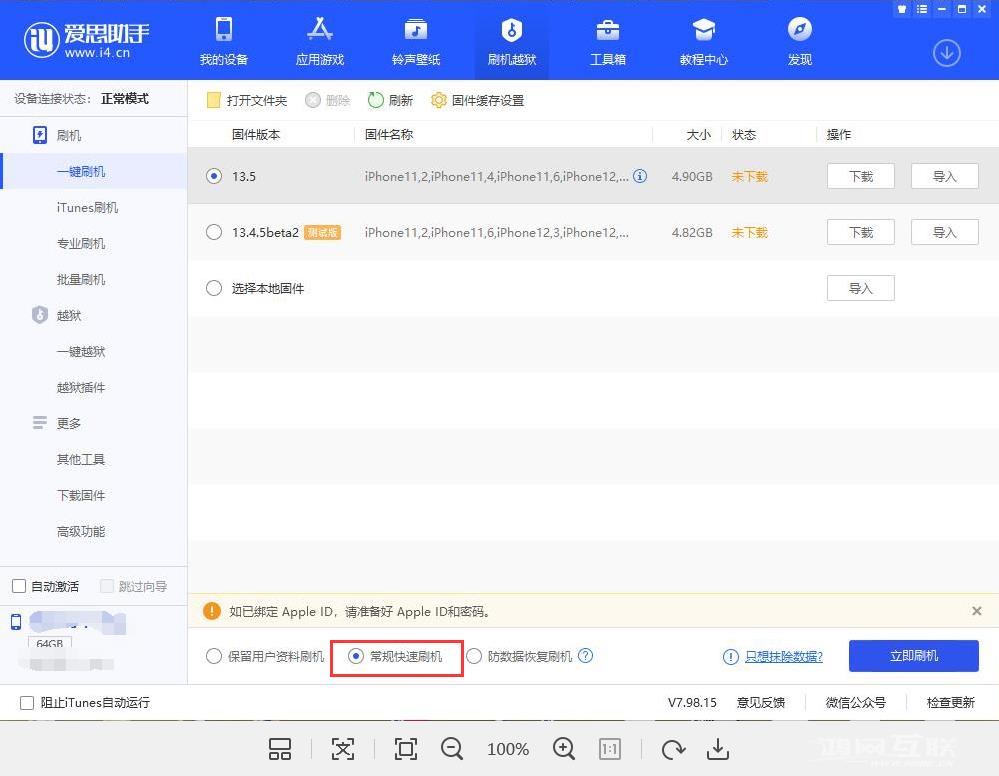Click the 立即刷机 button
Image resolution: width=999 pixels, height=776 pixels.
click(x=913, y=655)
